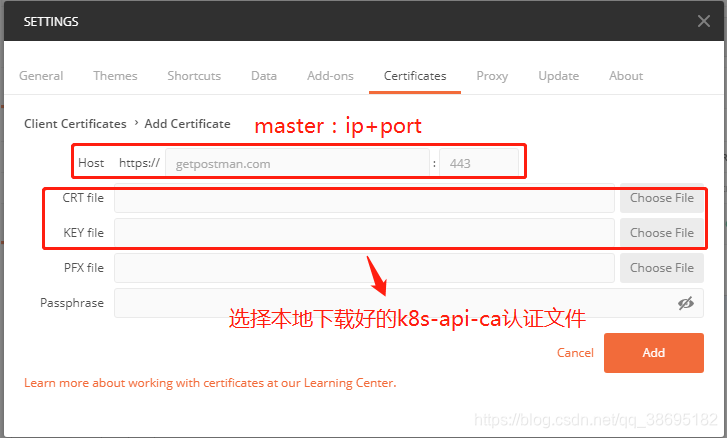Click the PFX file path field
Image resolution: width=727 pixels, height=438 pixels.
[x=364, y=268]
